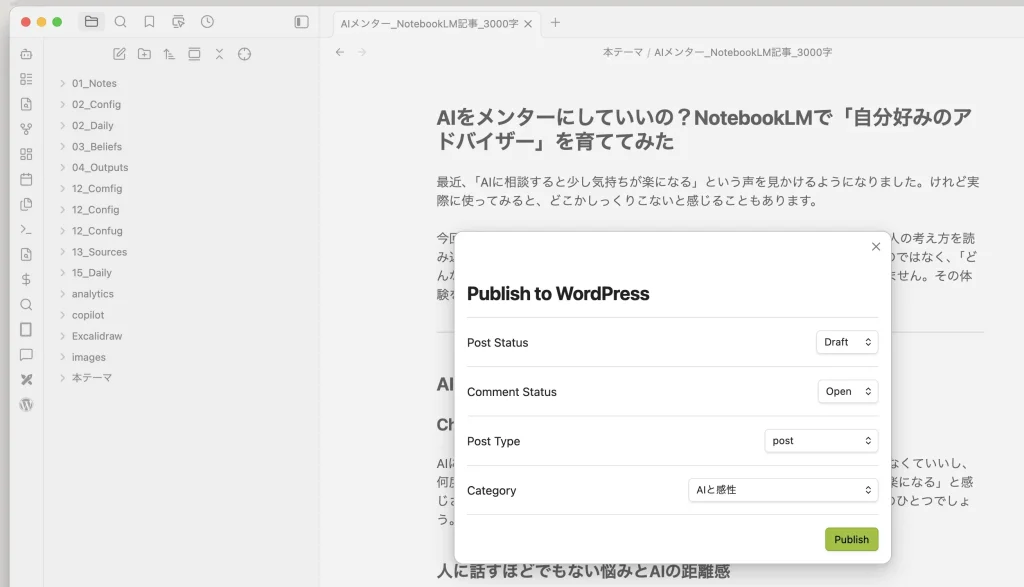
Task: Open the chat bubble ribbon icon
Action: pyautogui.click(x=26, y=355)
